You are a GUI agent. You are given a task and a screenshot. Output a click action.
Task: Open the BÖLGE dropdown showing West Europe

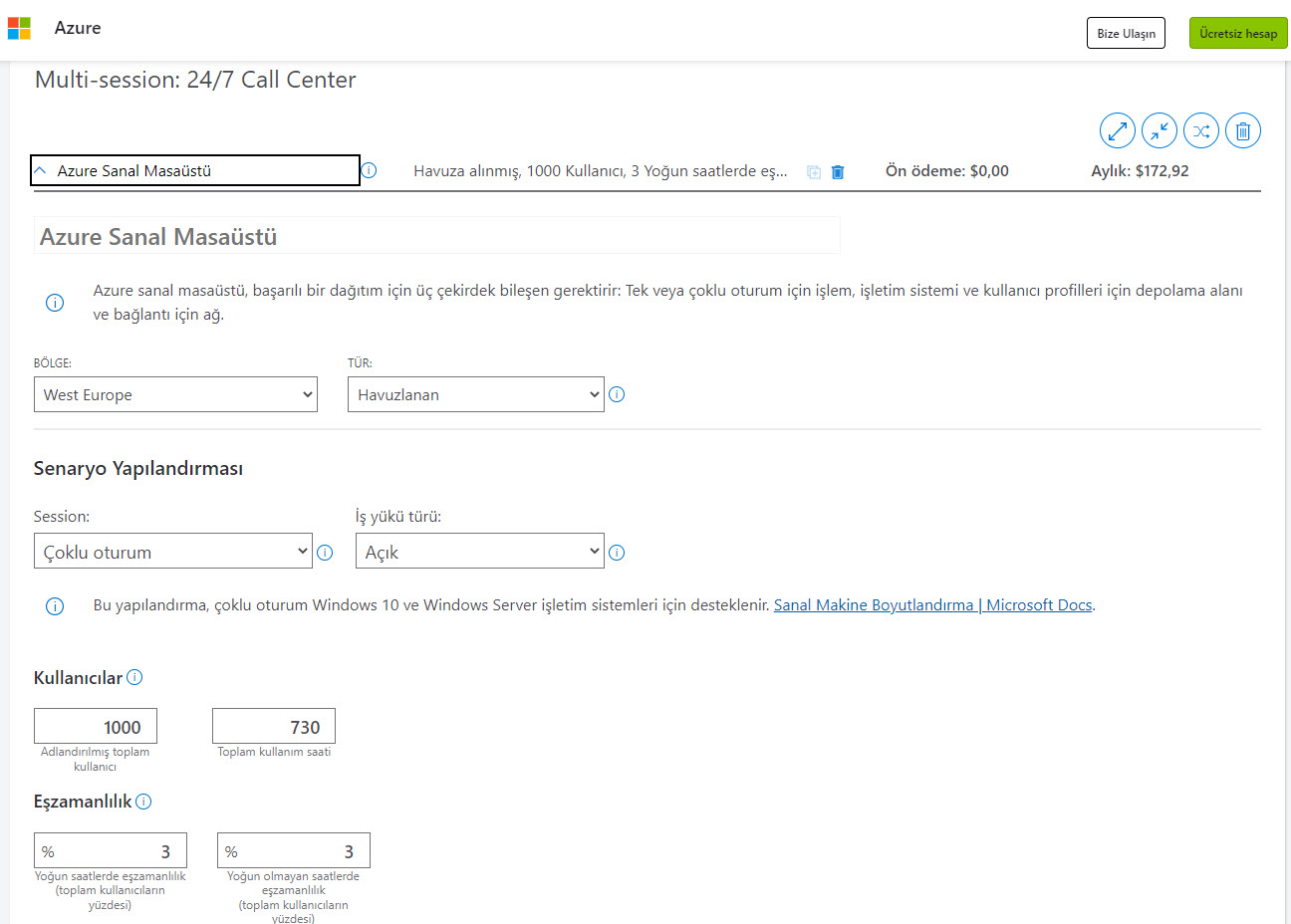(x=175, y=394)
